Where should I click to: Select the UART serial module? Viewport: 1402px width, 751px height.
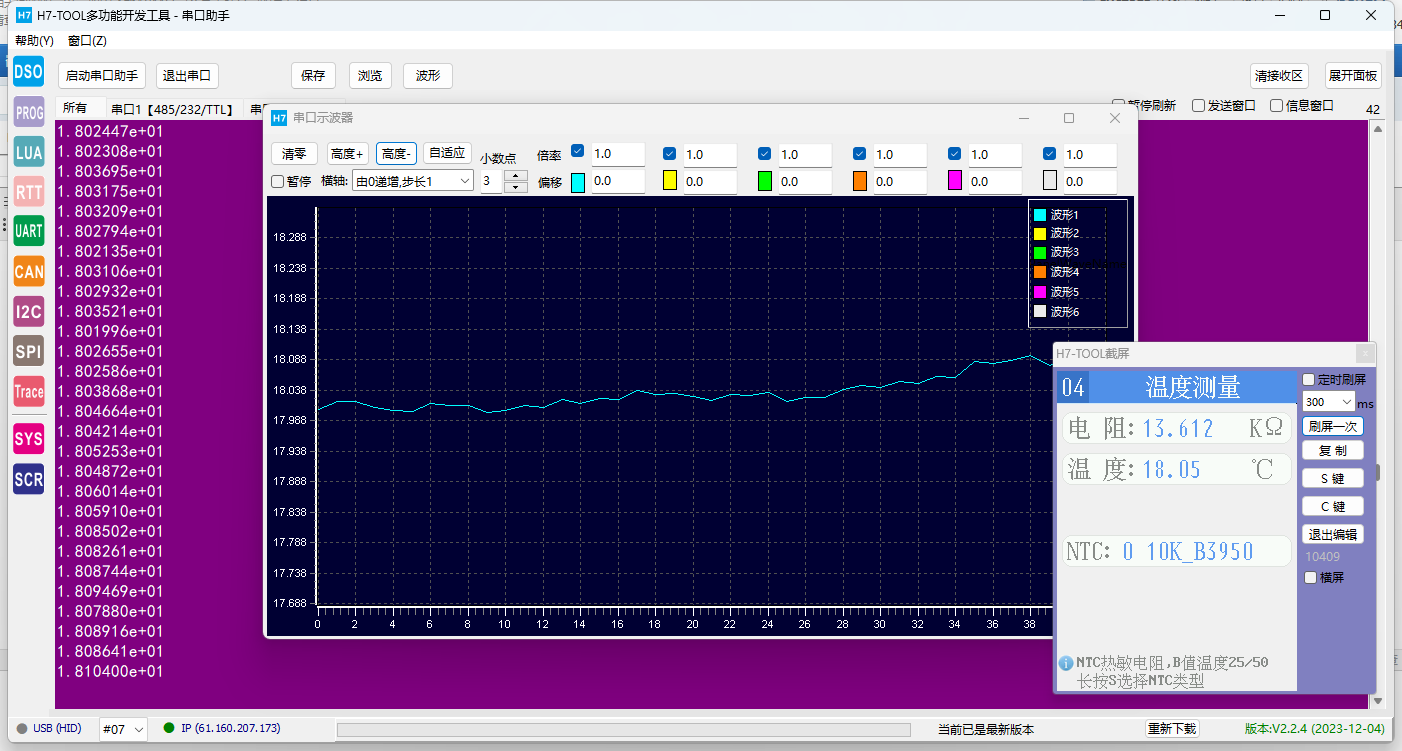(x=28, y=231)
